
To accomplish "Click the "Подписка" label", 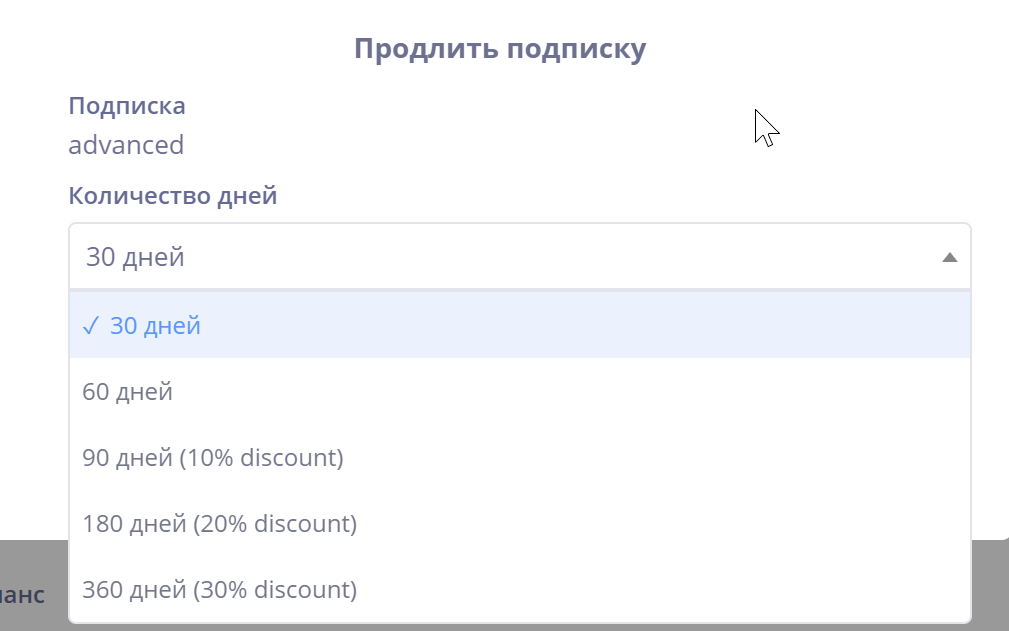I will point(125,105).
